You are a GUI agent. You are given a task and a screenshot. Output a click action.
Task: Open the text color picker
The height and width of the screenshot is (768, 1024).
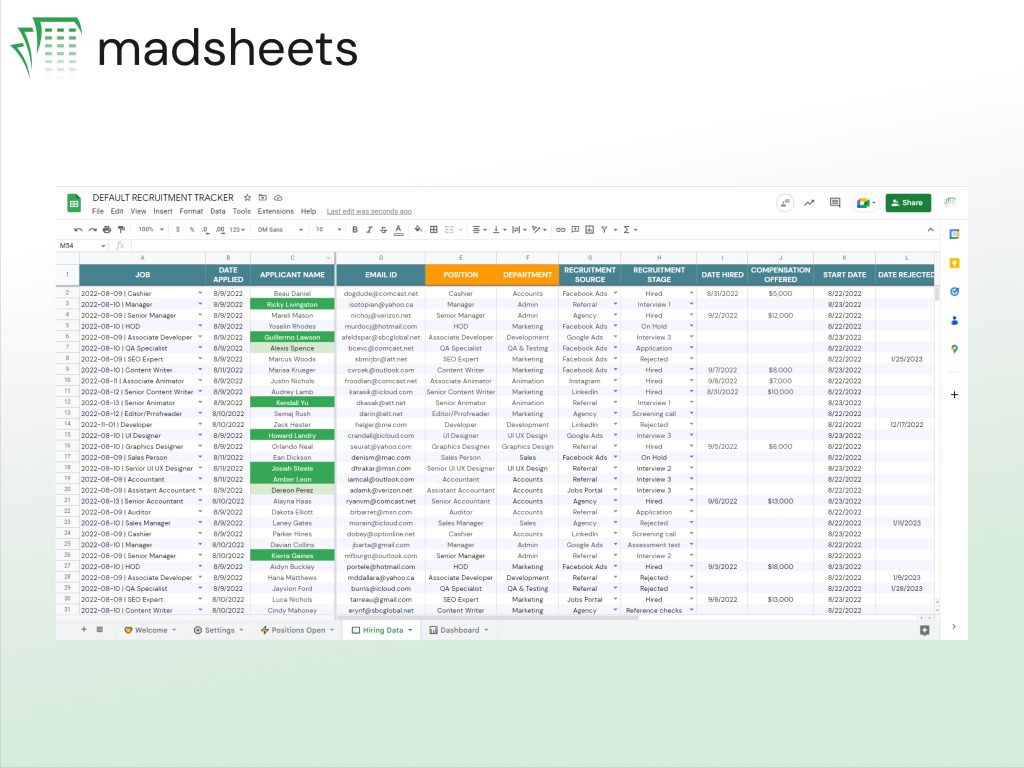point(399,230)
